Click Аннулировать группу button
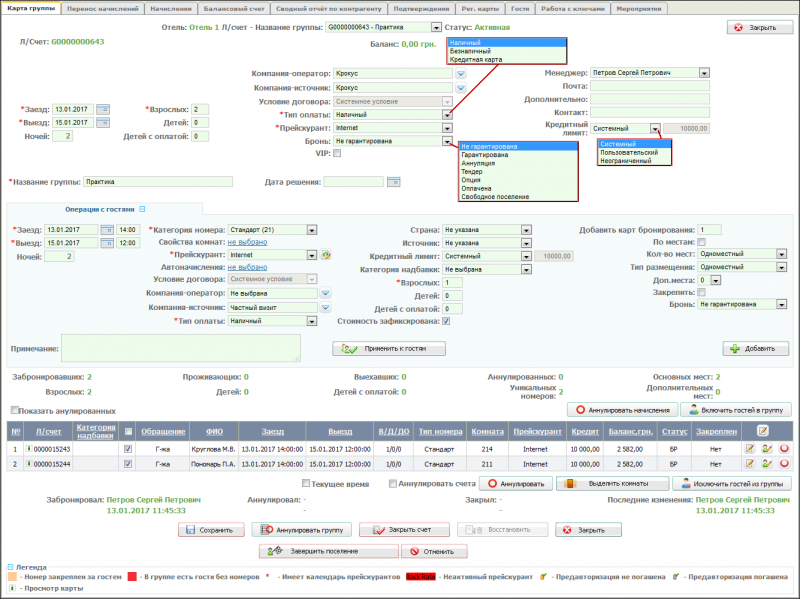The width and height of the screenshot is (800, 599). pos(301,530)
